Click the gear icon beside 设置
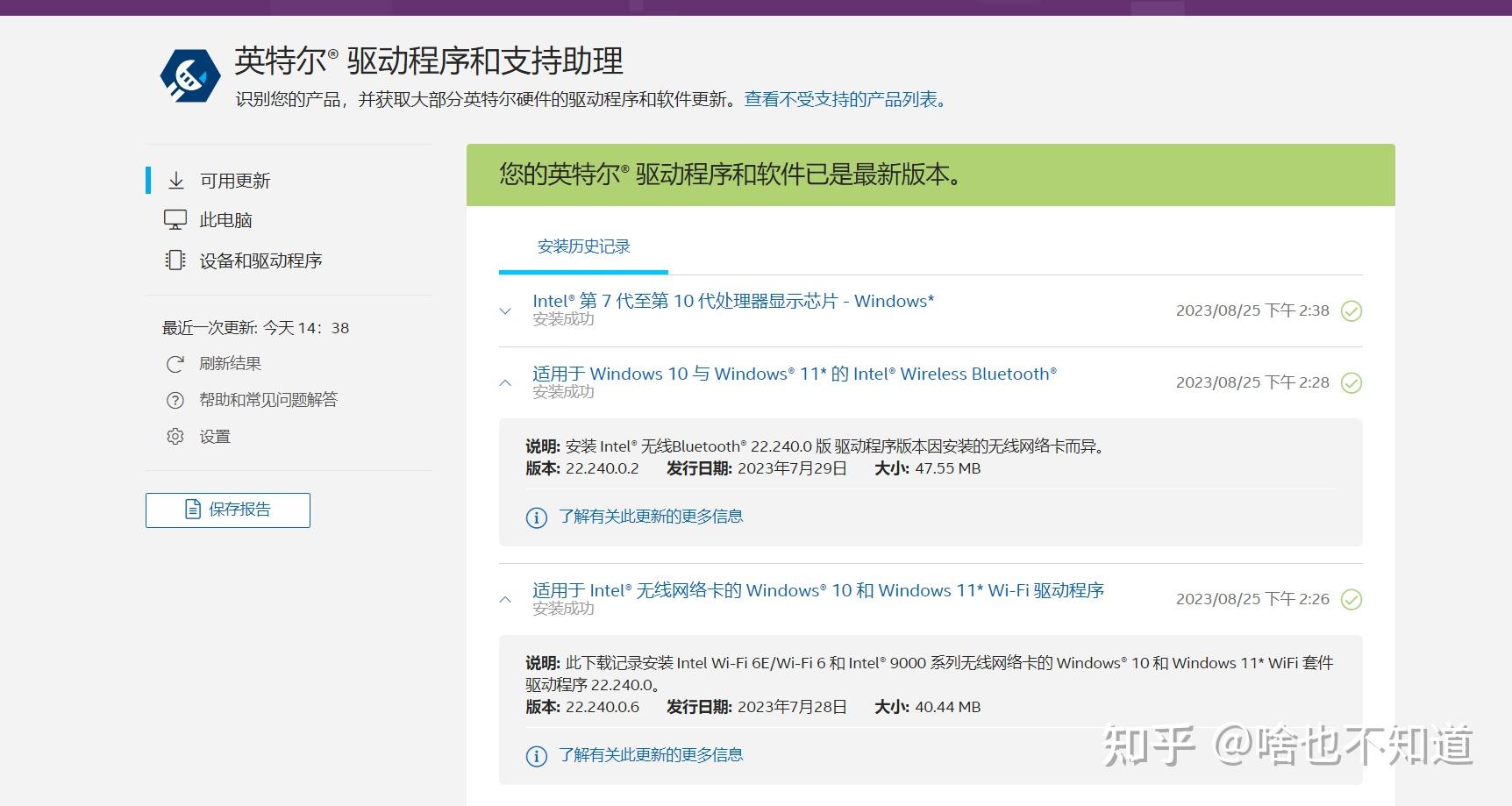 (175, 436)
